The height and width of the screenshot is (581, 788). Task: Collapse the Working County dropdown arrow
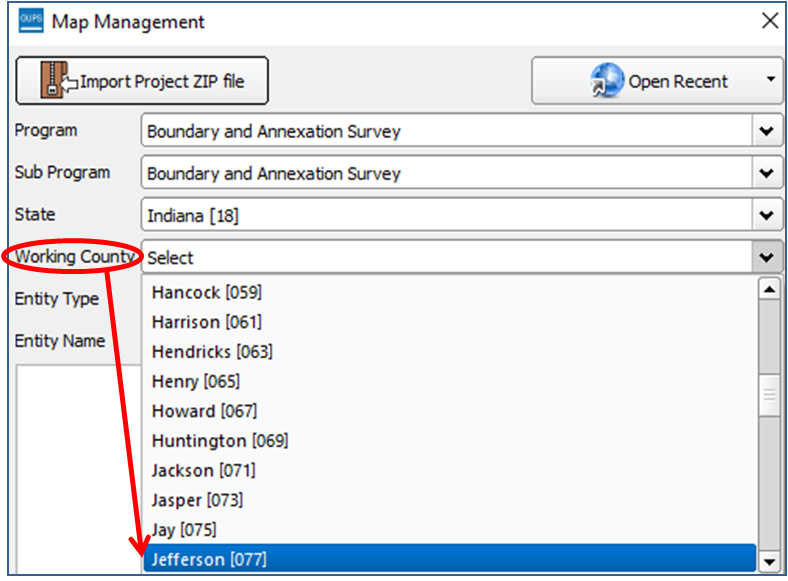coord(767,258)
